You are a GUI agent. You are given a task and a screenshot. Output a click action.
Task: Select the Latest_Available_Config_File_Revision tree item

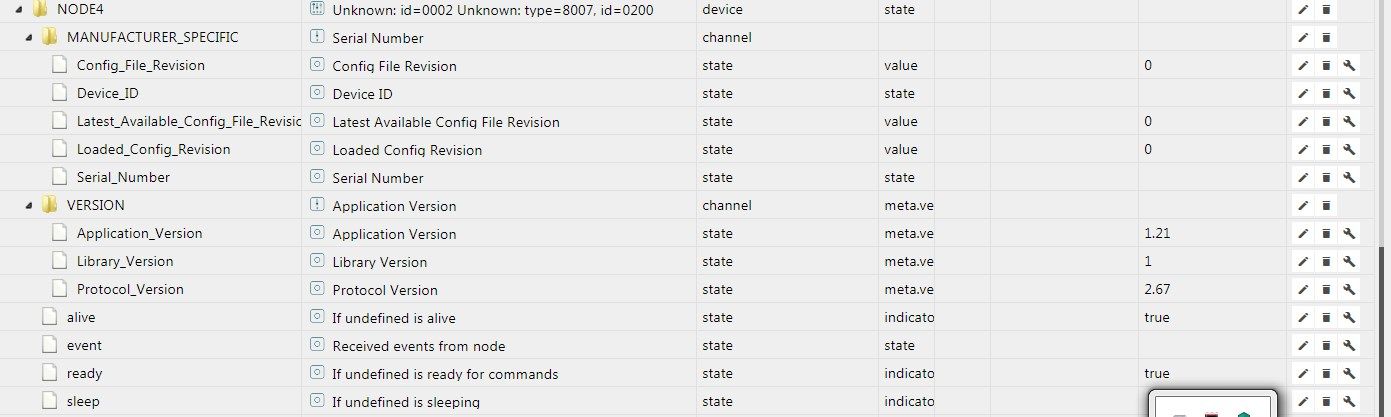click(x=188, y=122)
